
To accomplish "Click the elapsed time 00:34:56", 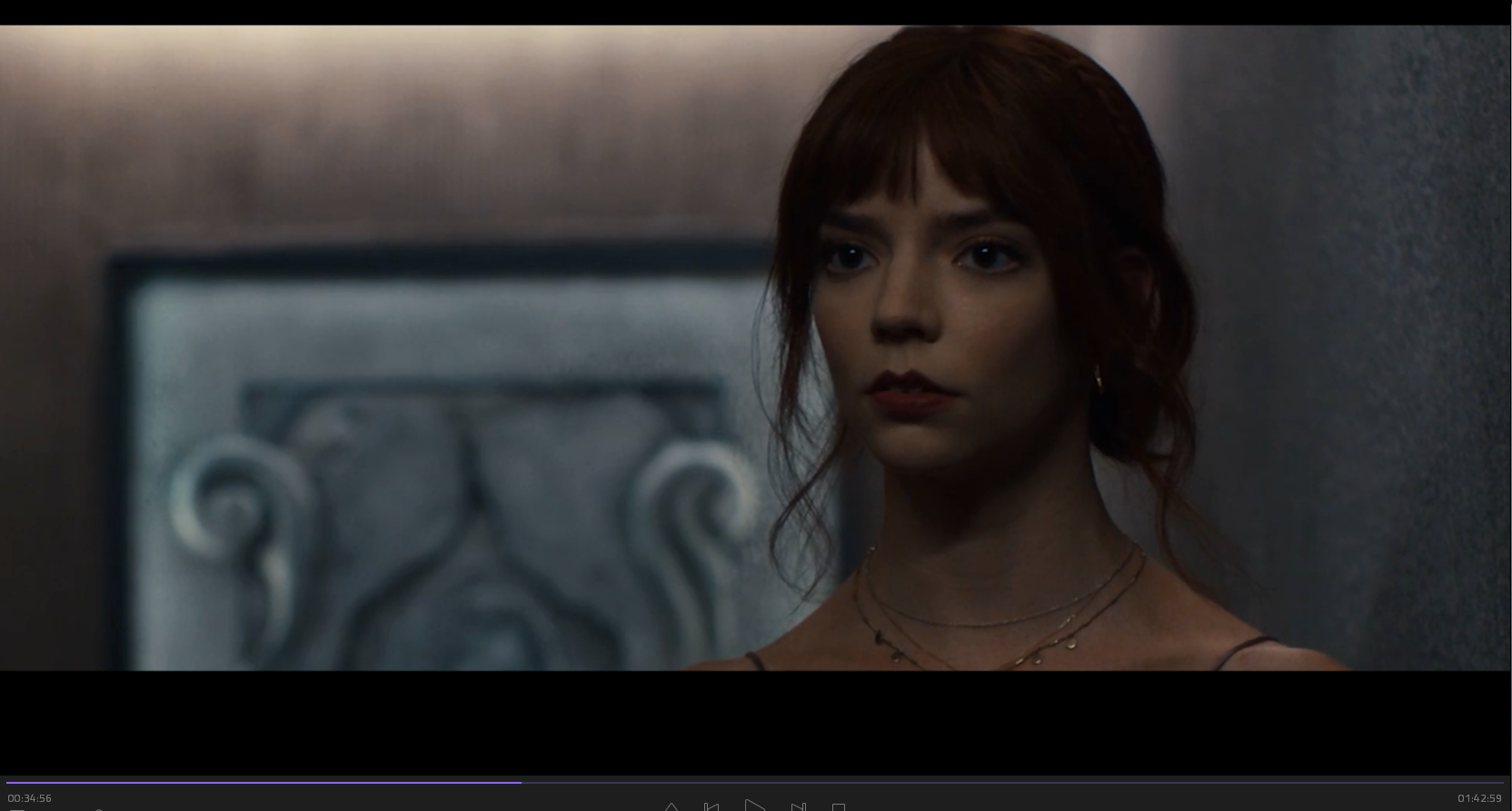I will coord(30,798).
